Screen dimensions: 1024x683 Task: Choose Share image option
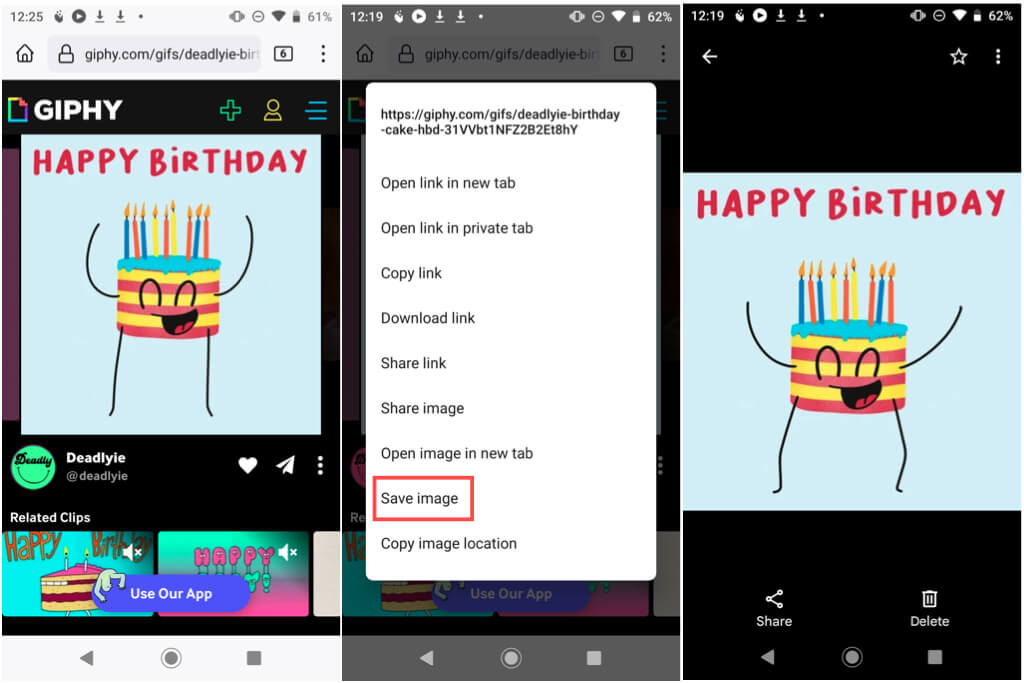(x=423, y=408)
